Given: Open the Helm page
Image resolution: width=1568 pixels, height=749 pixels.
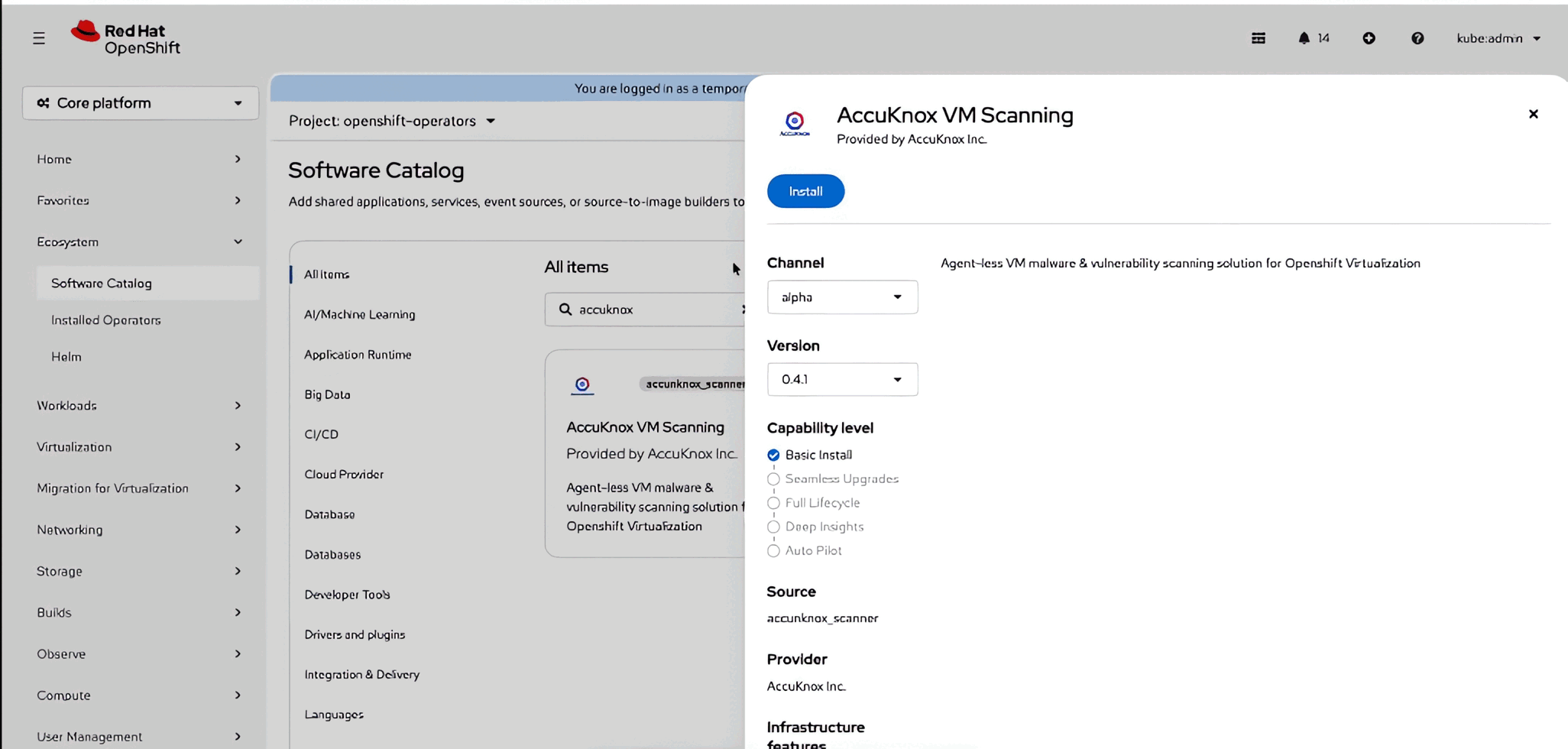Looking at the screenshot, I should tap(66, 357).
